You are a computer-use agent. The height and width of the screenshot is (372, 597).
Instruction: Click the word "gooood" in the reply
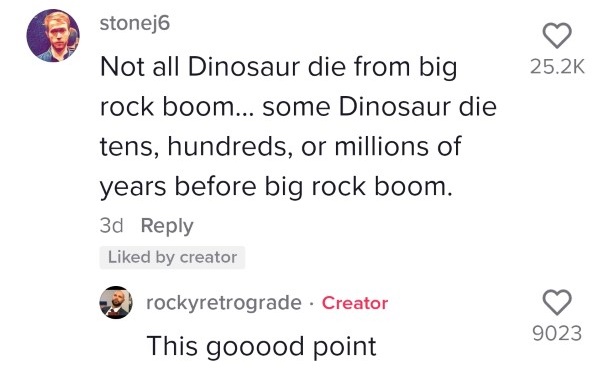pos(255,348)
